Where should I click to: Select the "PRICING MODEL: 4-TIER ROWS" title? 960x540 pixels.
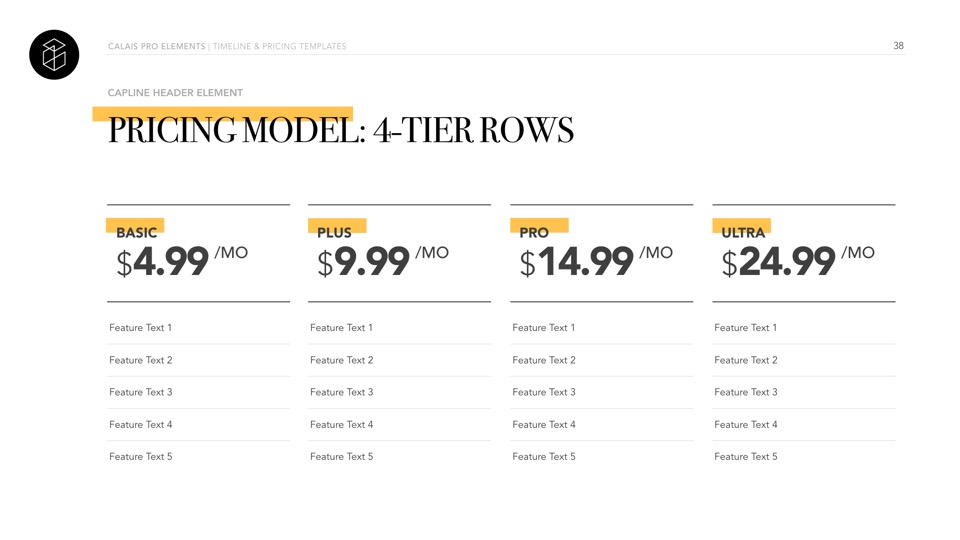click(x=340, y=131)
